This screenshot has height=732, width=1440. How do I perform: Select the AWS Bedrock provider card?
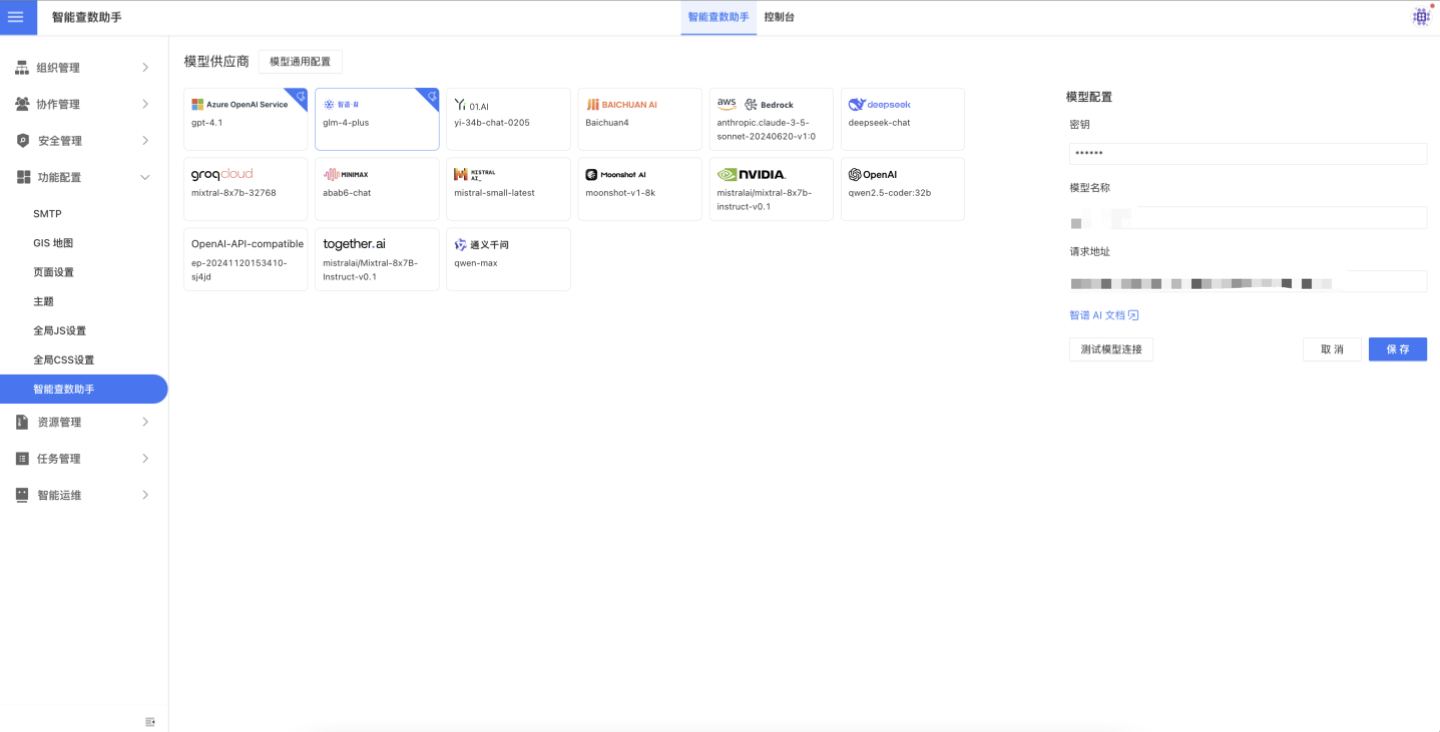pos(771,119)
